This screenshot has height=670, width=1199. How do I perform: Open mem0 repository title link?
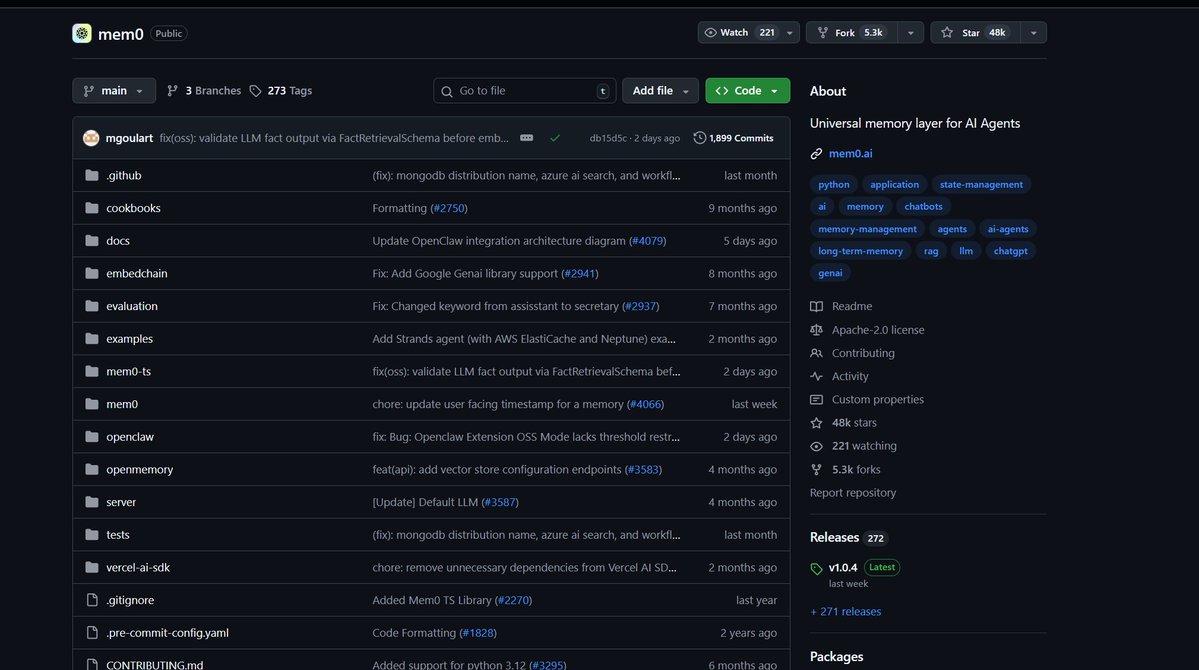[120, 34]
